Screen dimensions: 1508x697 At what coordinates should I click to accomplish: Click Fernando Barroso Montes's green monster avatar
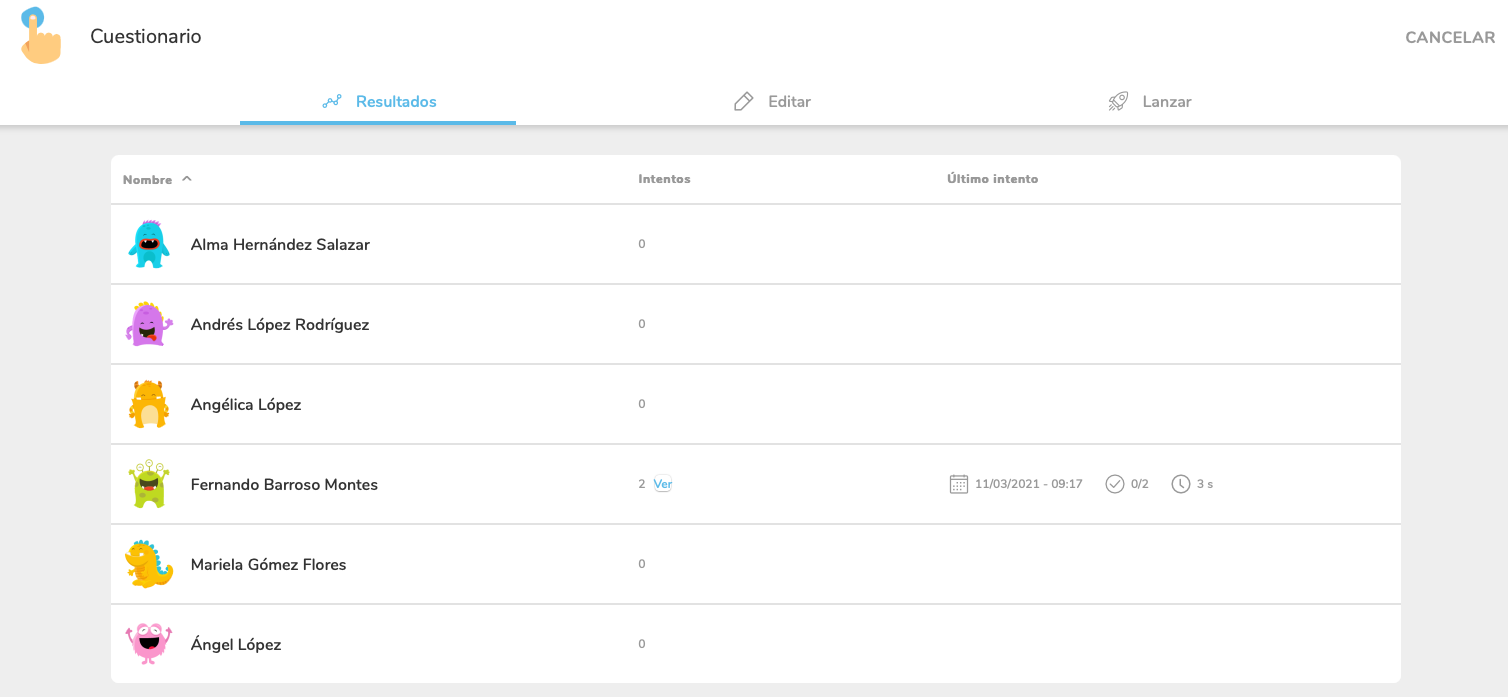coord(149,484)
